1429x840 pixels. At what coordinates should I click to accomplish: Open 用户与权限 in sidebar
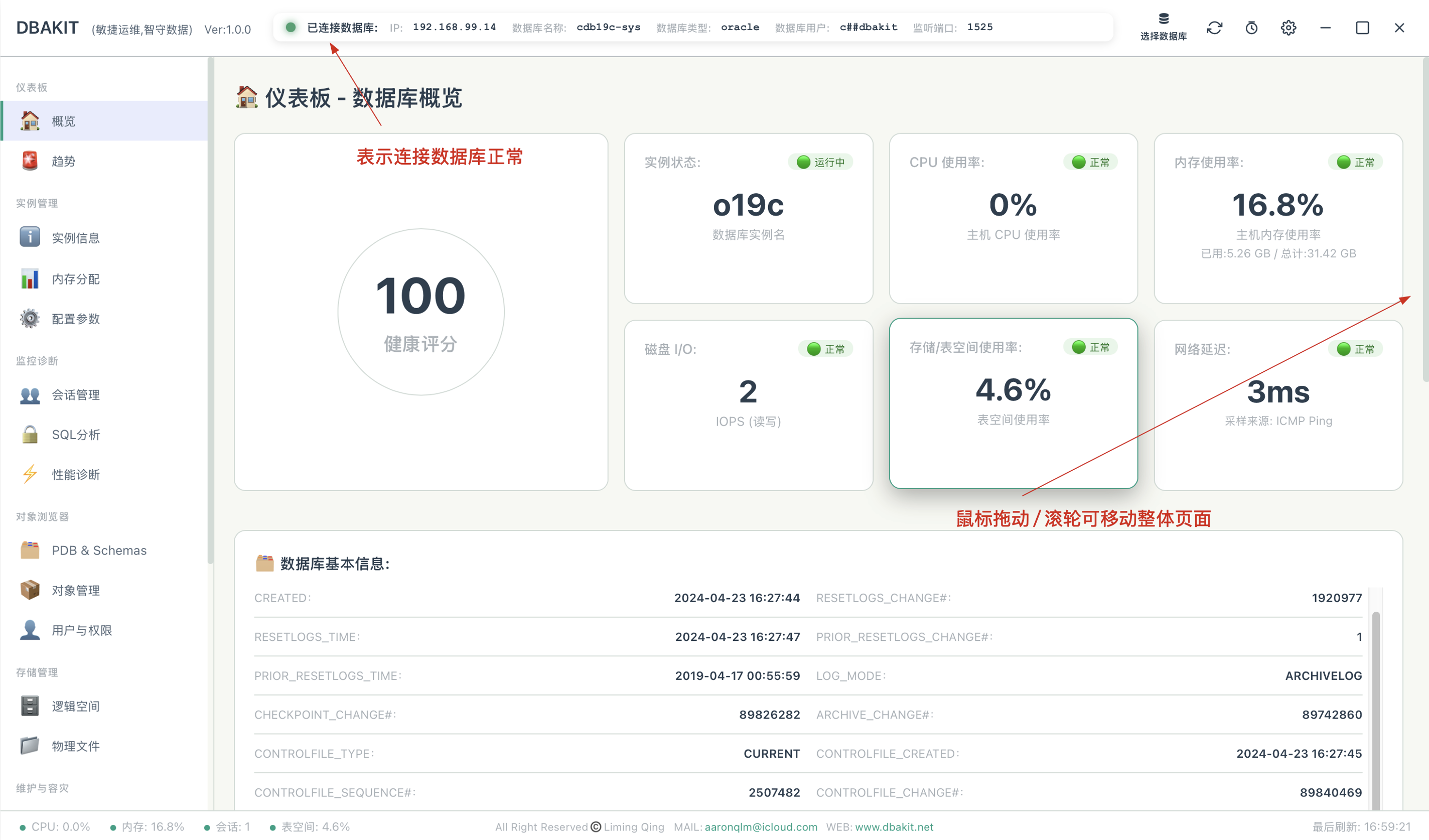pyautogui.click(x=105, y=630)
